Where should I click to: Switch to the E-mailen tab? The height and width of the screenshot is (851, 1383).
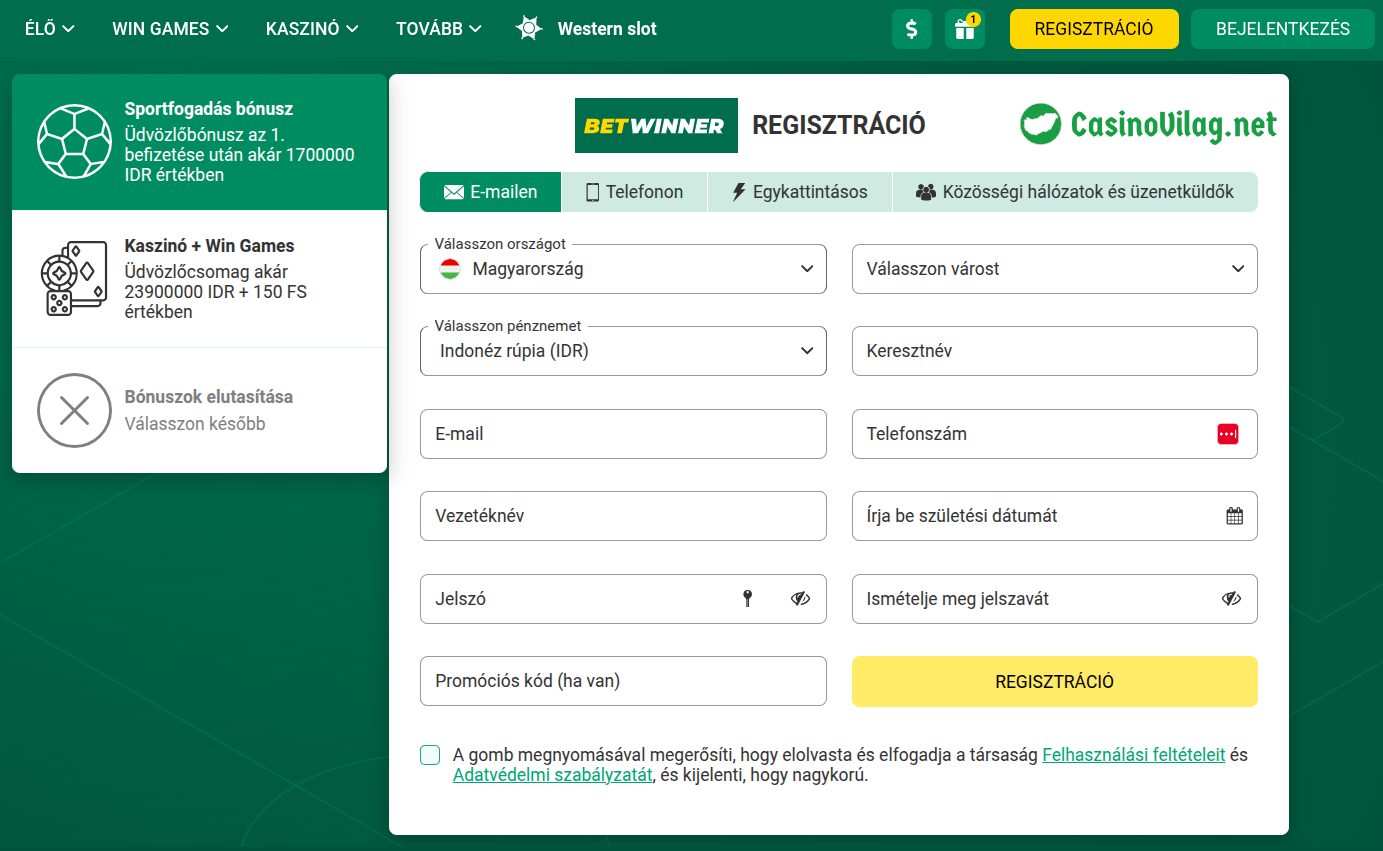click(490, 192)
